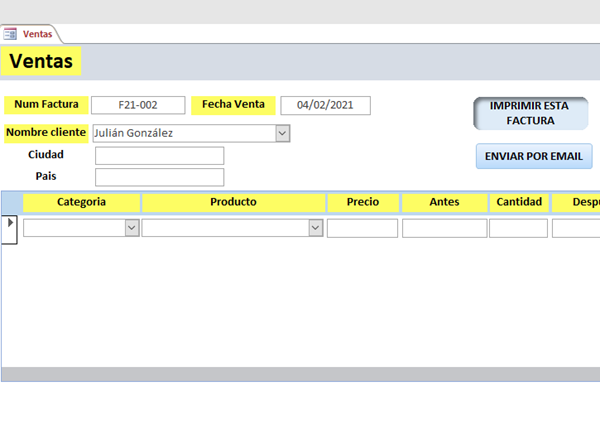Click the Cantidad input cell

coord(518,228)
